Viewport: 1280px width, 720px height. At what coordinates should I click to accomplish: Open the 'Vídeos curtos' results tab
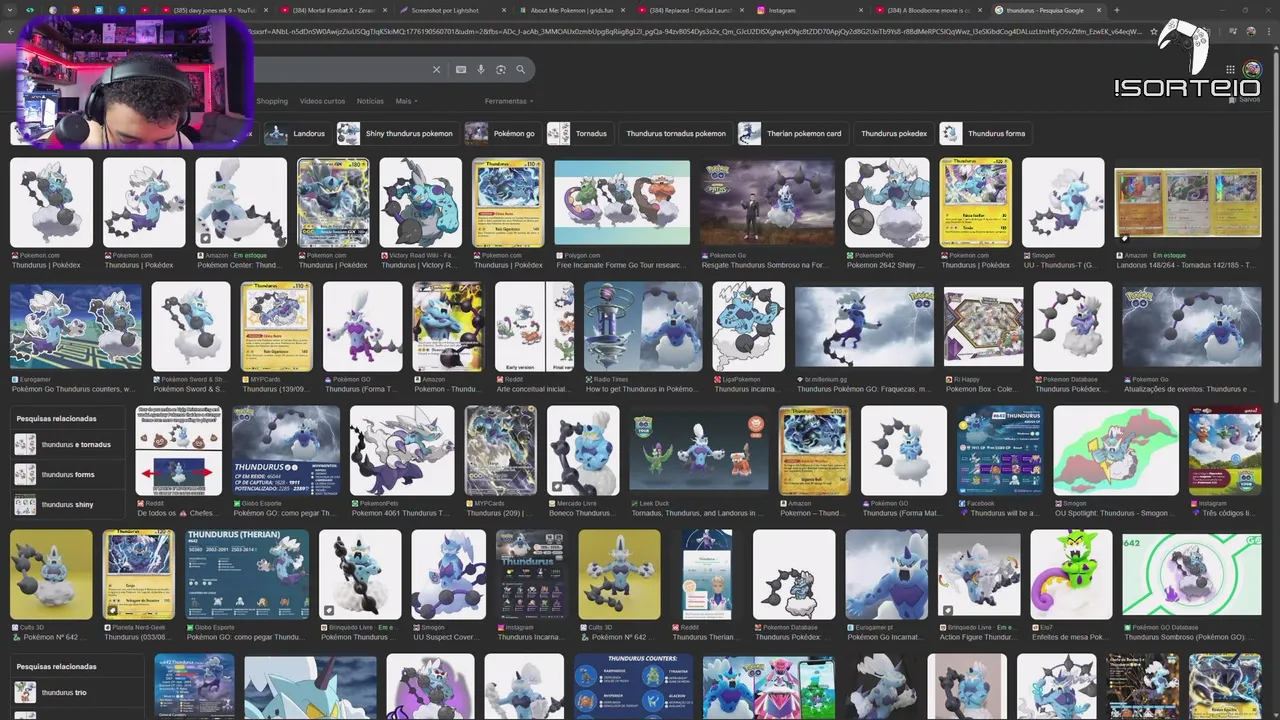322,101
